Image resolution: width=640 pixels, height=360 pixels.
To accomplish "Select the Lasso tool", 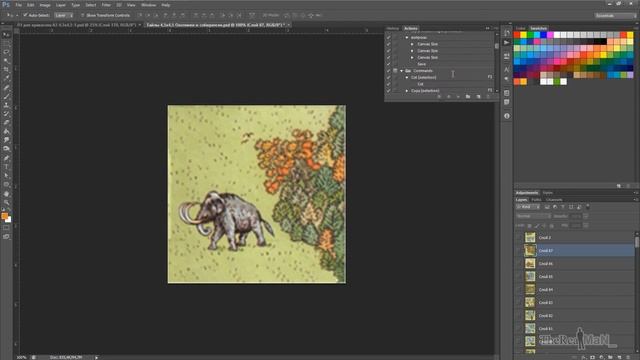I will (6, 52).
